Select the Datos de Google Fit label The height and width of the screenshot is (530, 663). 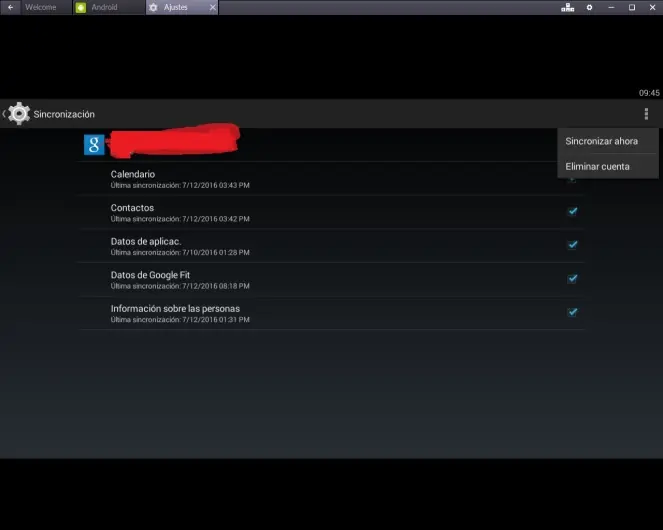pos(150,275)
